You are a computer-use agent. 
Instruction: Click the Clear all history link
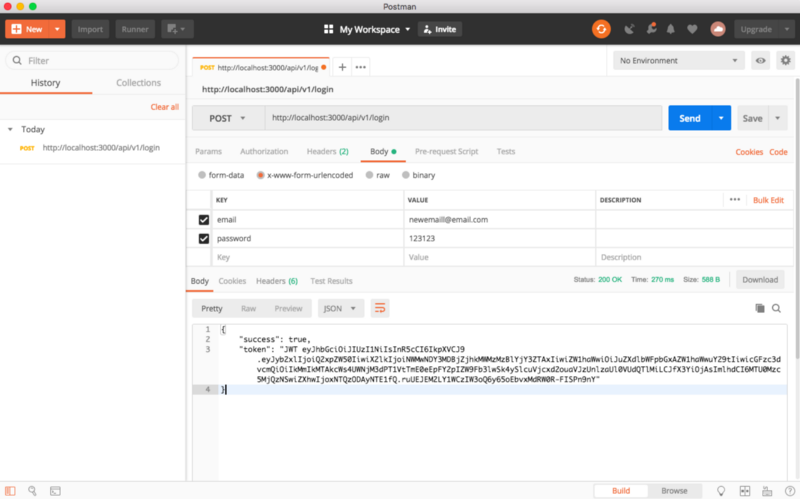click(164, 107)
